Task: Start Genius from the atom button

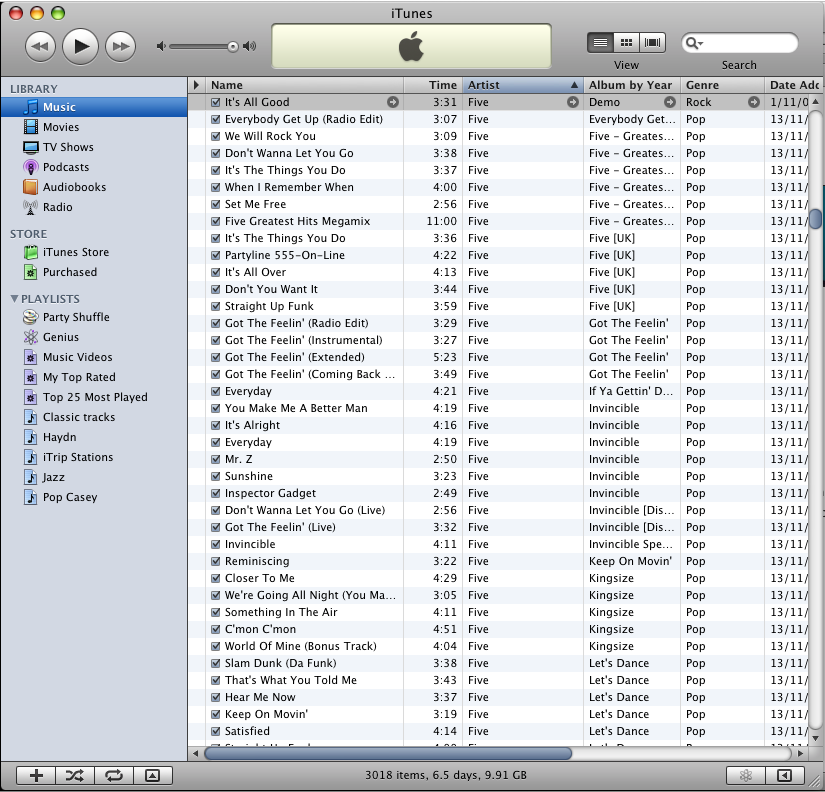Action: (x=746, y=775)
